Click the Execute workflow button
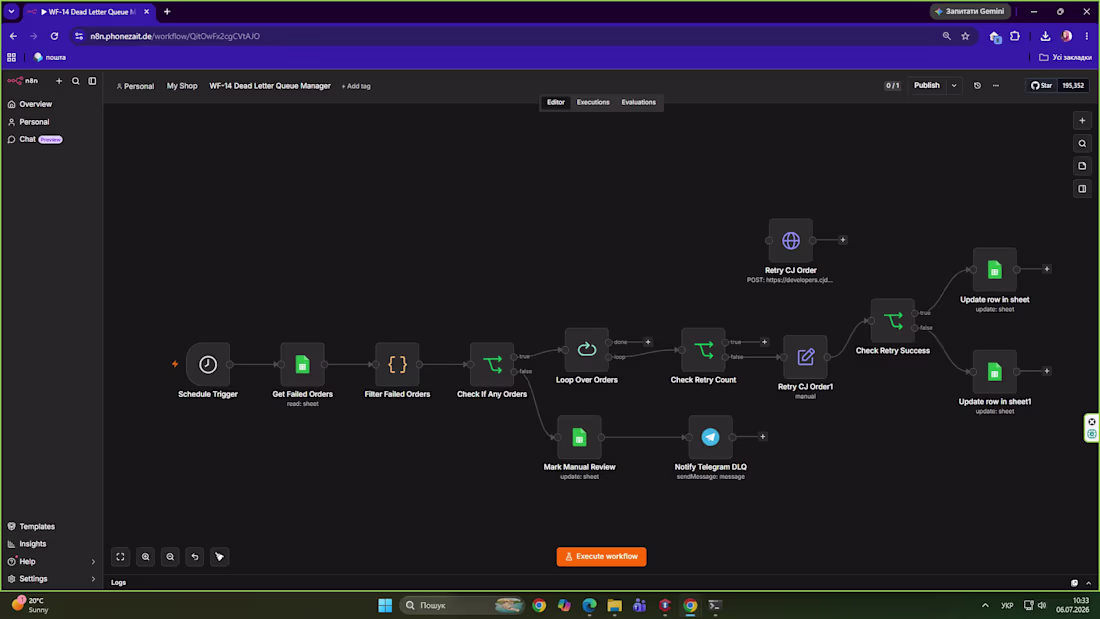1100x619 pixels. [x=601, y=557]
